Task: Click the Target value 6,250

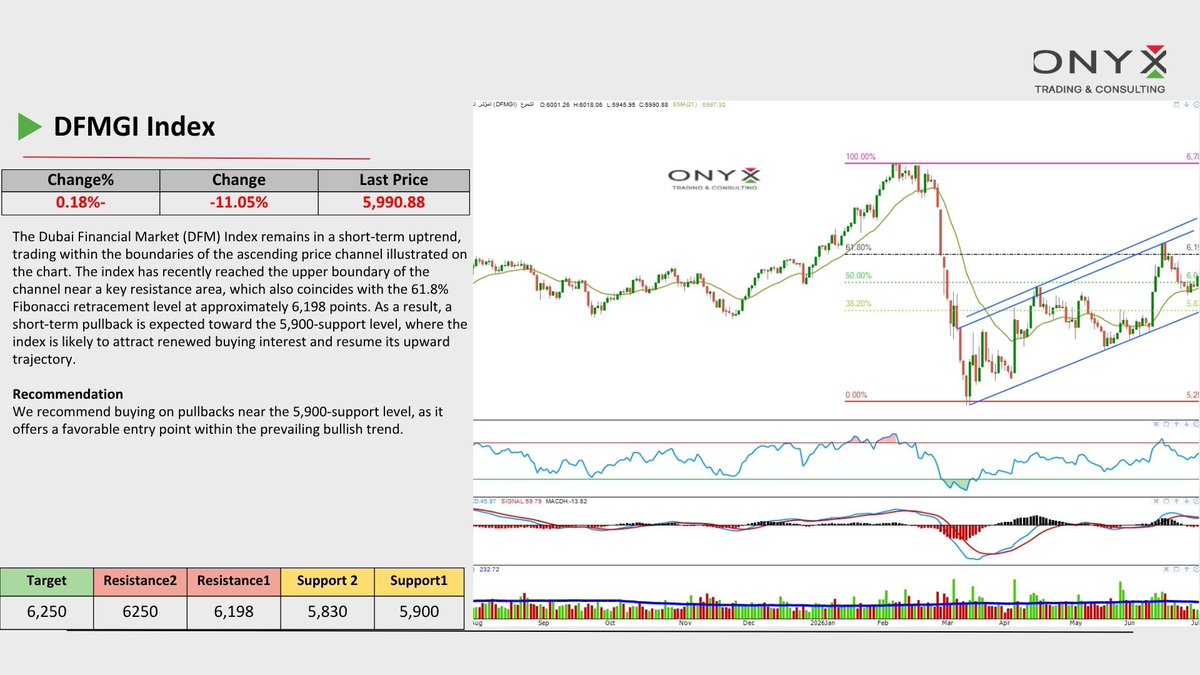Action: coord(46,611)
